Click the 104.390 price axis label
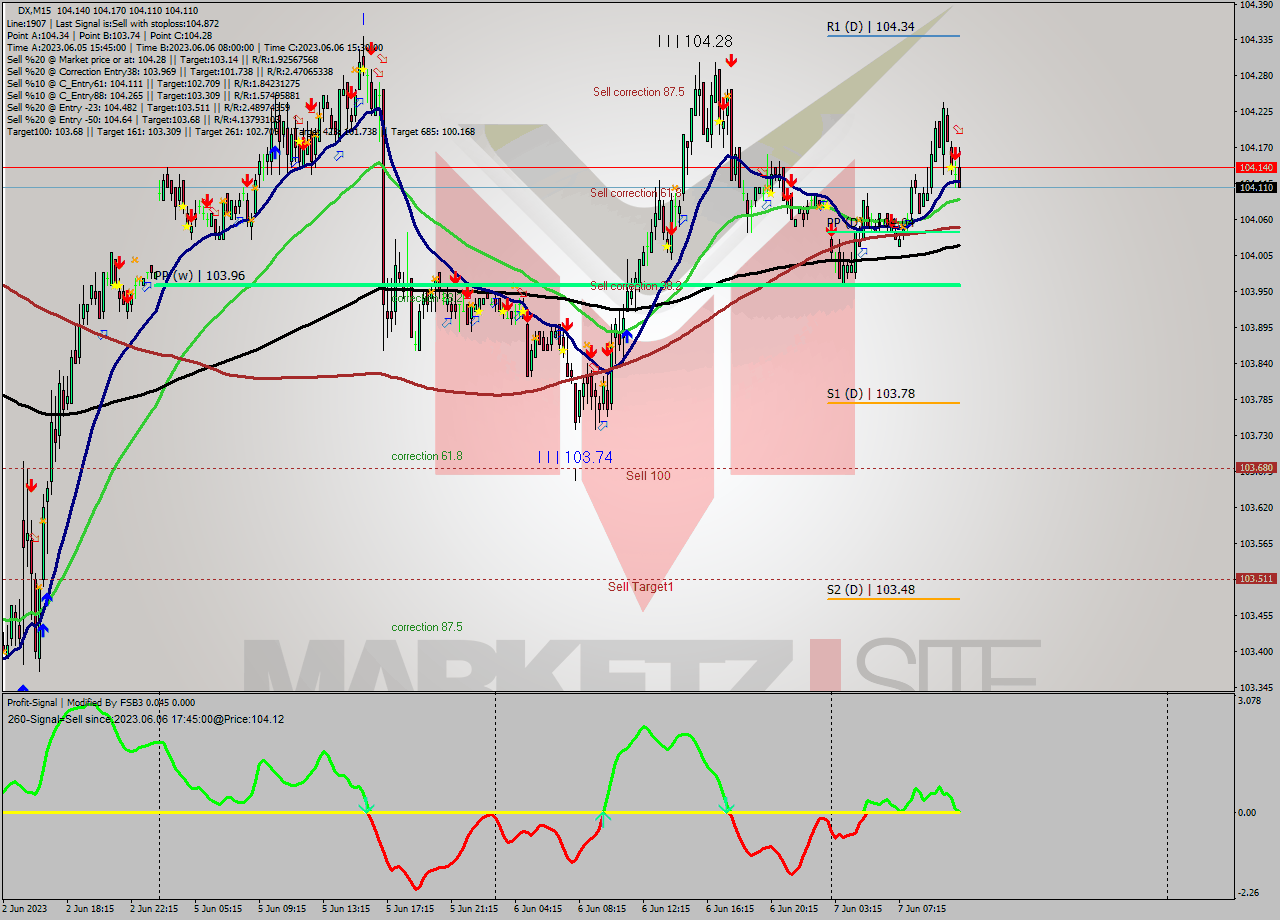 [1254, 4]
